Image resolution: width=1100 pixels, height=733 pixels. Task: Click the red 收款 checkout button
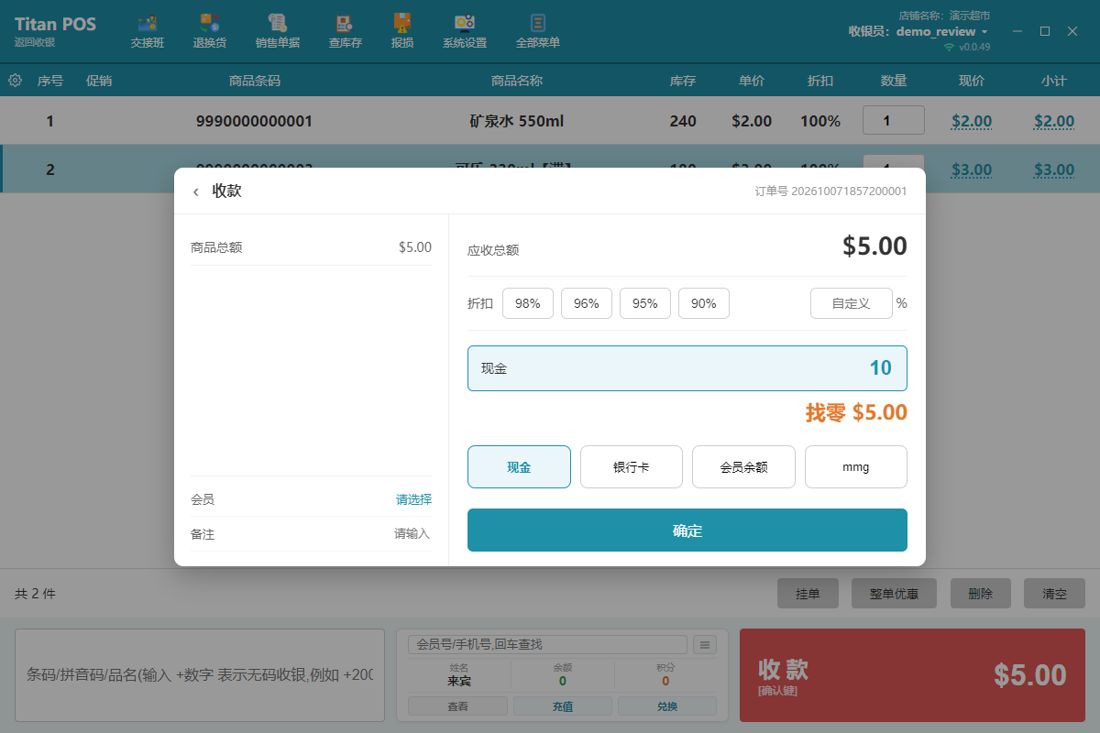point(912,675)
